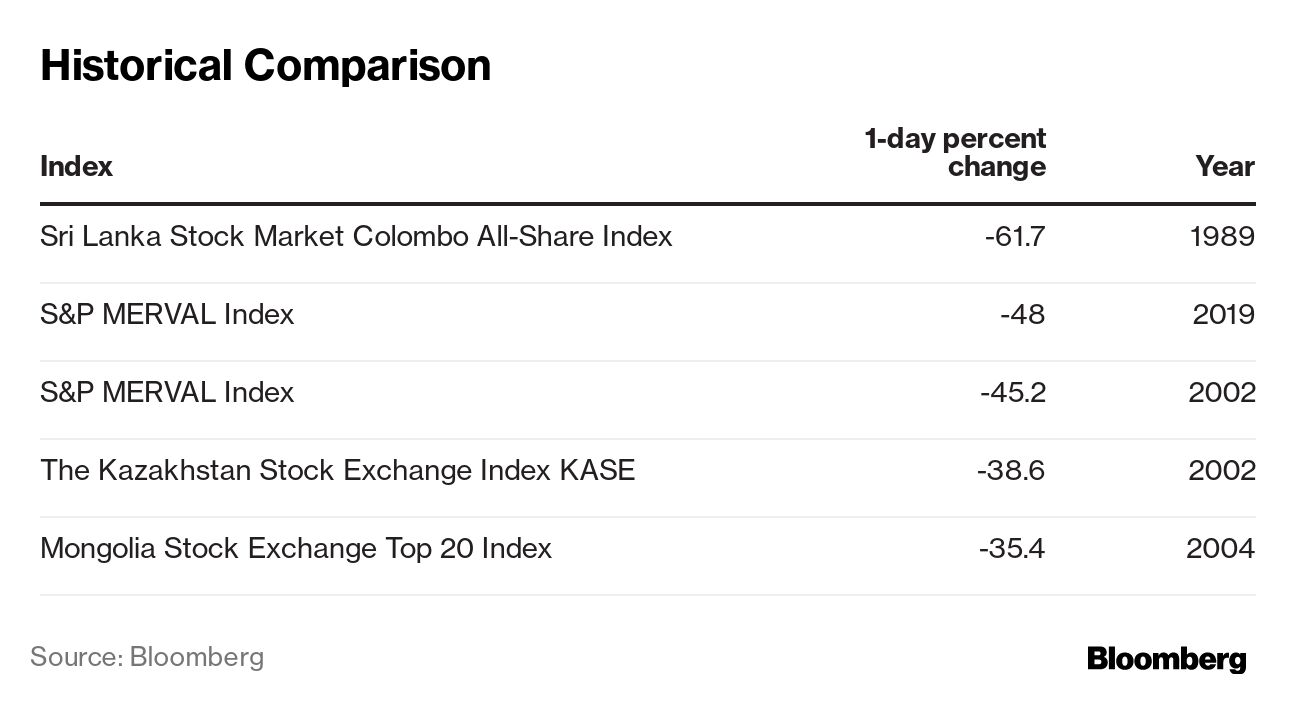Click the 1-day percent change column header
This screenshot has height=714, width=1296.
(955, 152)
